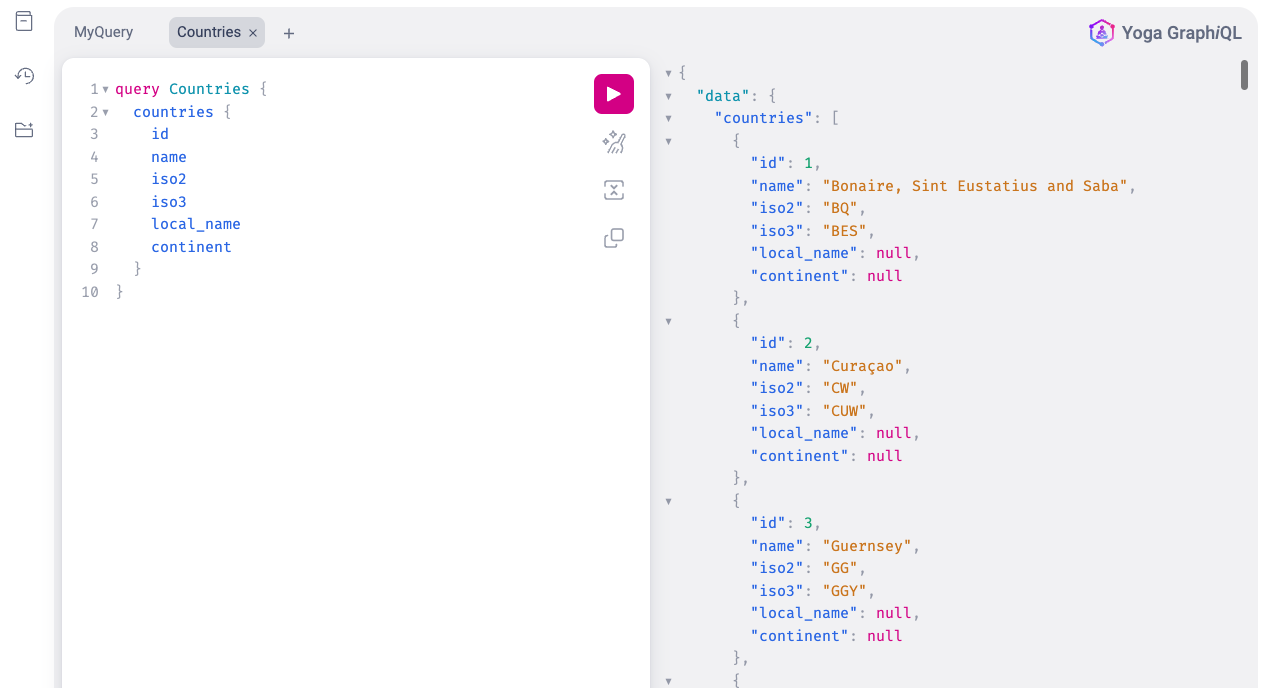Collapse the root response object arrow
1264x688 pixels.
click(x=669, y=73)
